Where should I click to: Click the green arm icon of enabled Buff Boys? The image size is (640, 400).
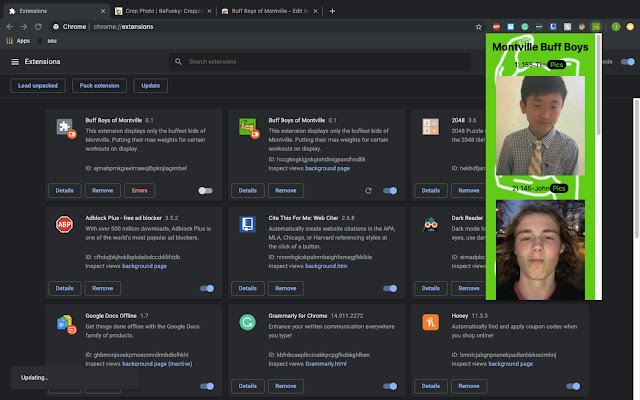click(x=249, y=128)
